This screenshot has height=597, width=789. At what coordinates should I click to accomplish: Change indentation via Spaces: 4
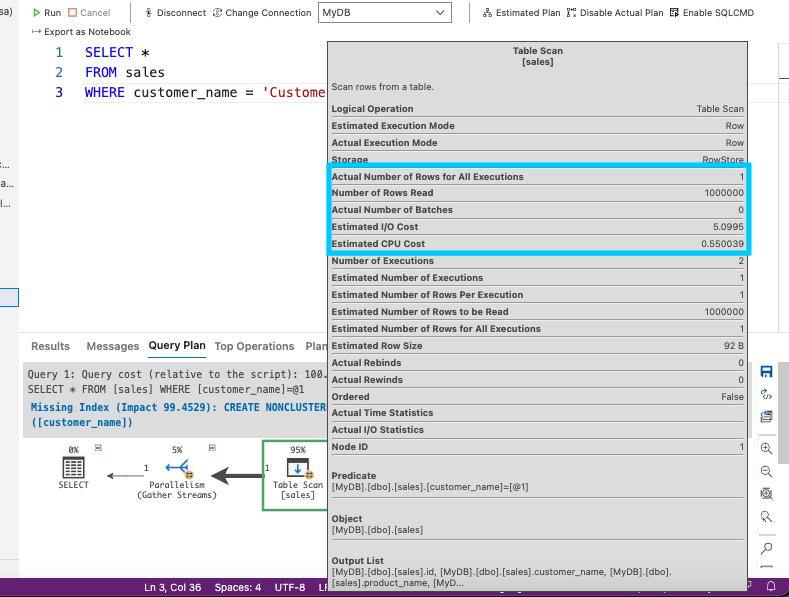238,587
